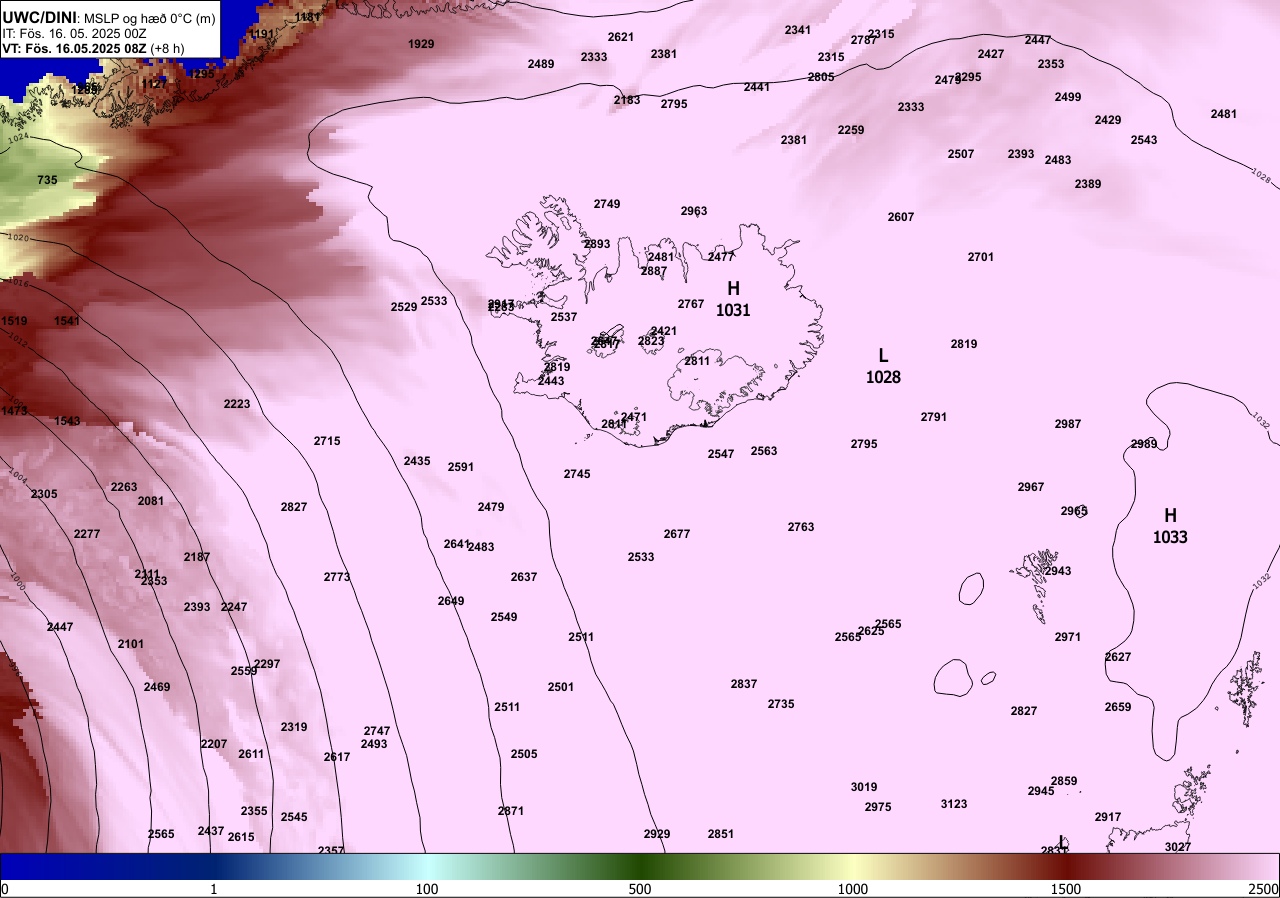
Task: Click the height value 2963
Action: 694,211
